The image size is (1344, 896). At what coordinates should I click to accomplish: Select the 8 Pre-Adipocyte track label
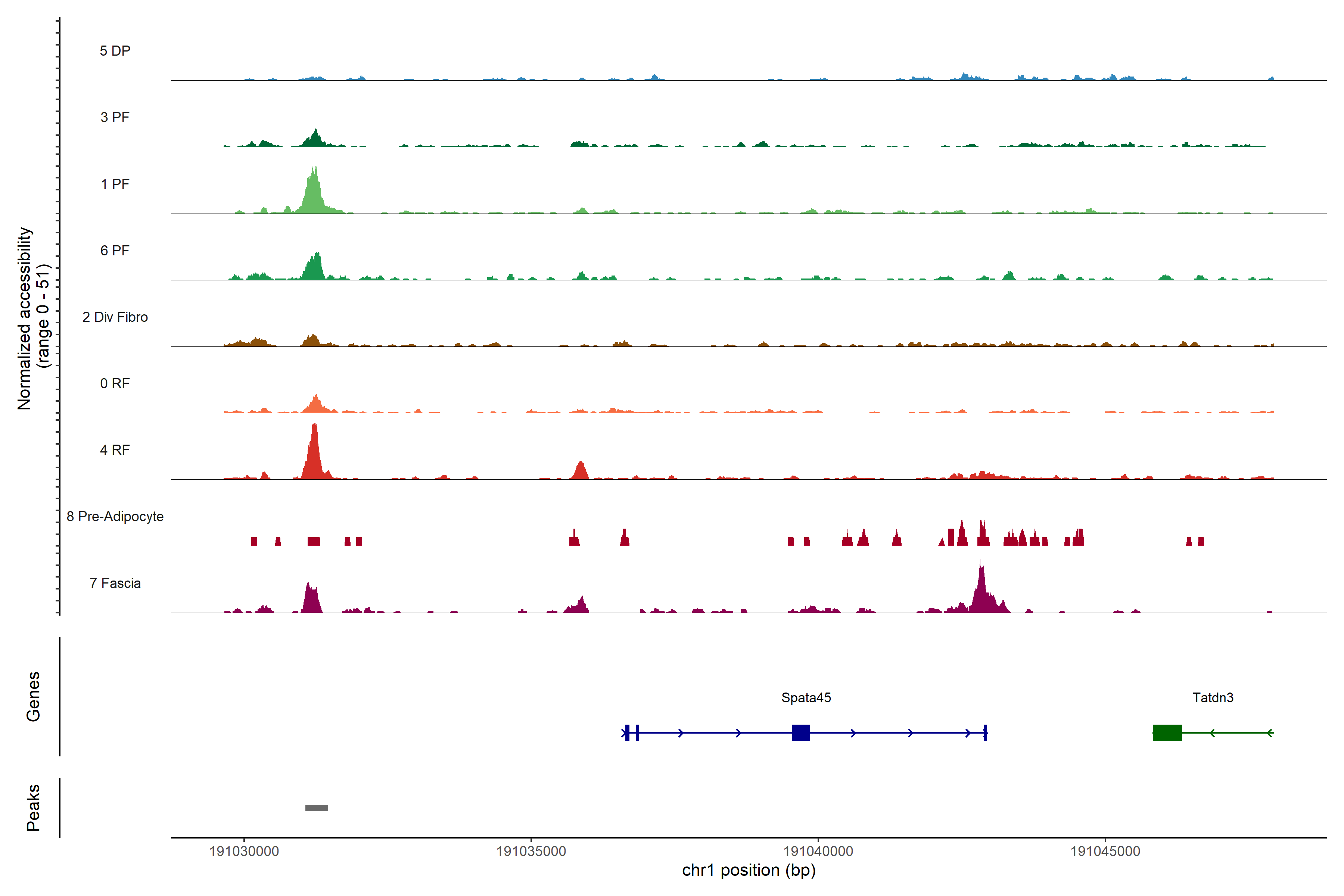click(x=115, y=516)
